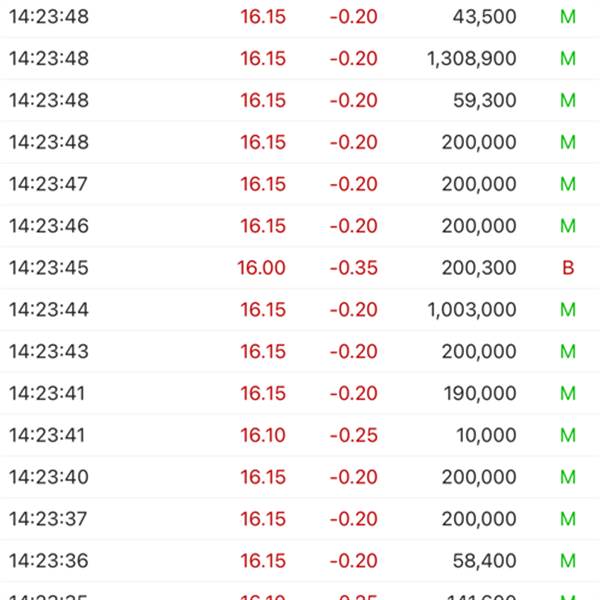Select the 58,400 volume entry
The width and height of the screenshot is (600, 600).
484,562
